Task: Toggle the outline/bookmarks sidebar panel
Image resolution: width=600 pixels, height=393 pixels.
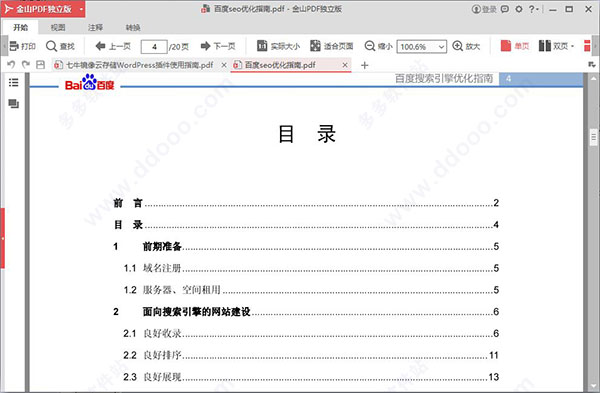Action: 13,82
